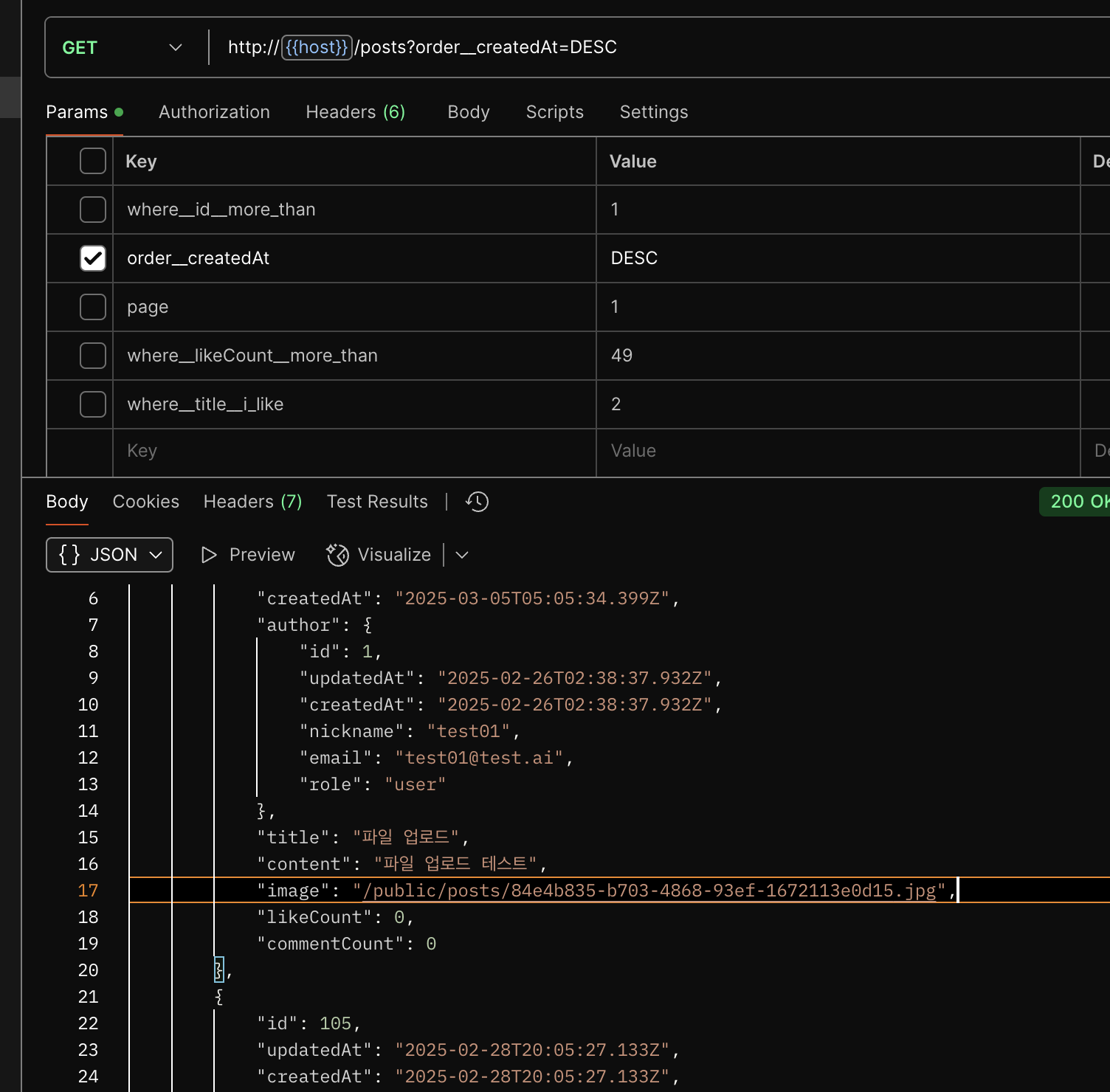Enable the where__id__more_than parameter checkbox

click(93, 210)
